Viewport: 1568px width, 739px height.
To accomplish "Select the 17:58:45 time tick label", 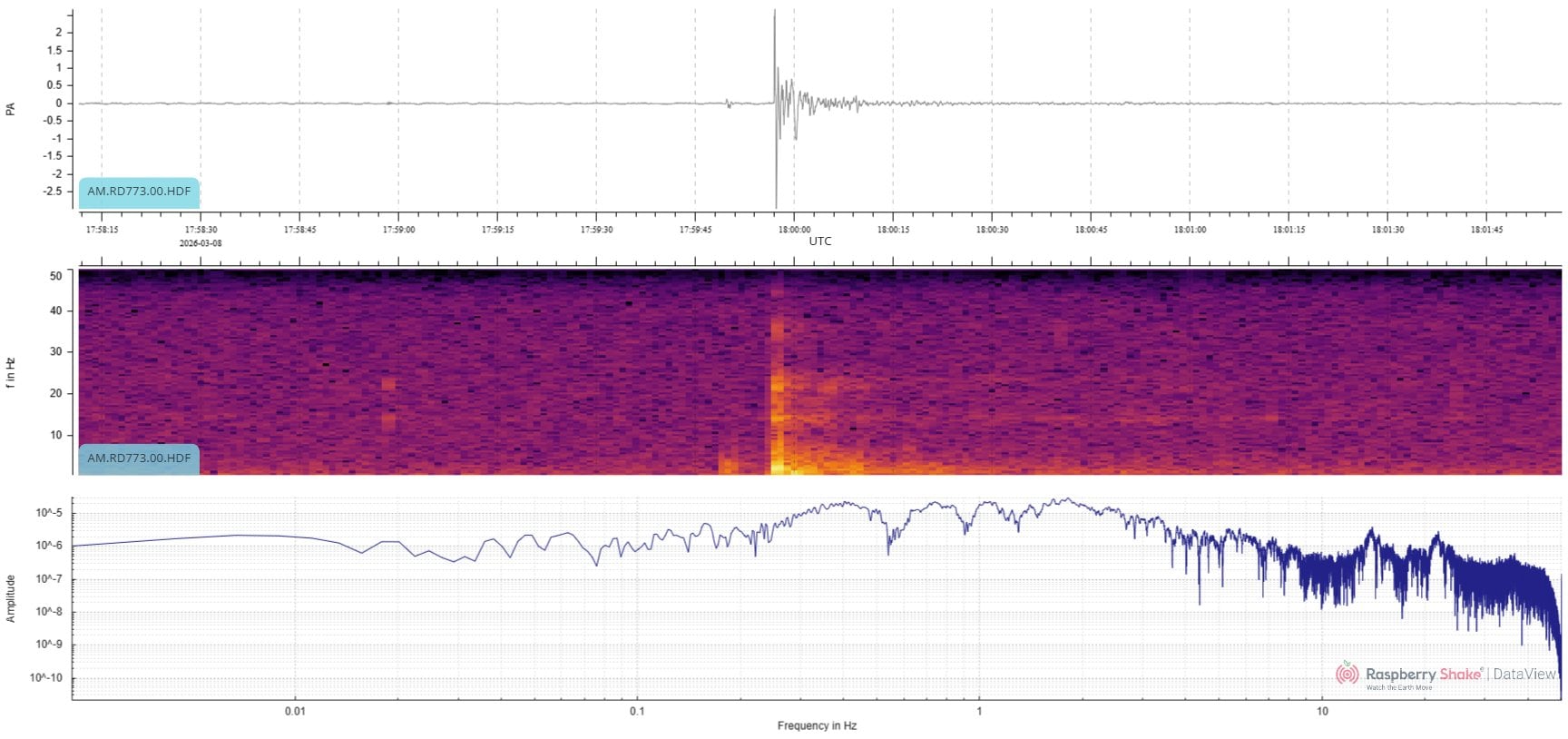I will [299, 230].
